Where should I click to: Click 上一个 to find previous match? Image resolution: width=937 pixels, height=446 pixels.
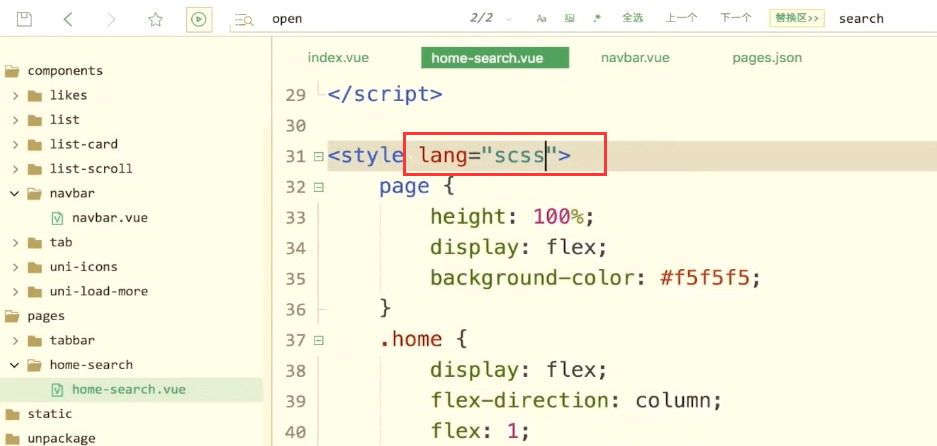pos(681,18)
